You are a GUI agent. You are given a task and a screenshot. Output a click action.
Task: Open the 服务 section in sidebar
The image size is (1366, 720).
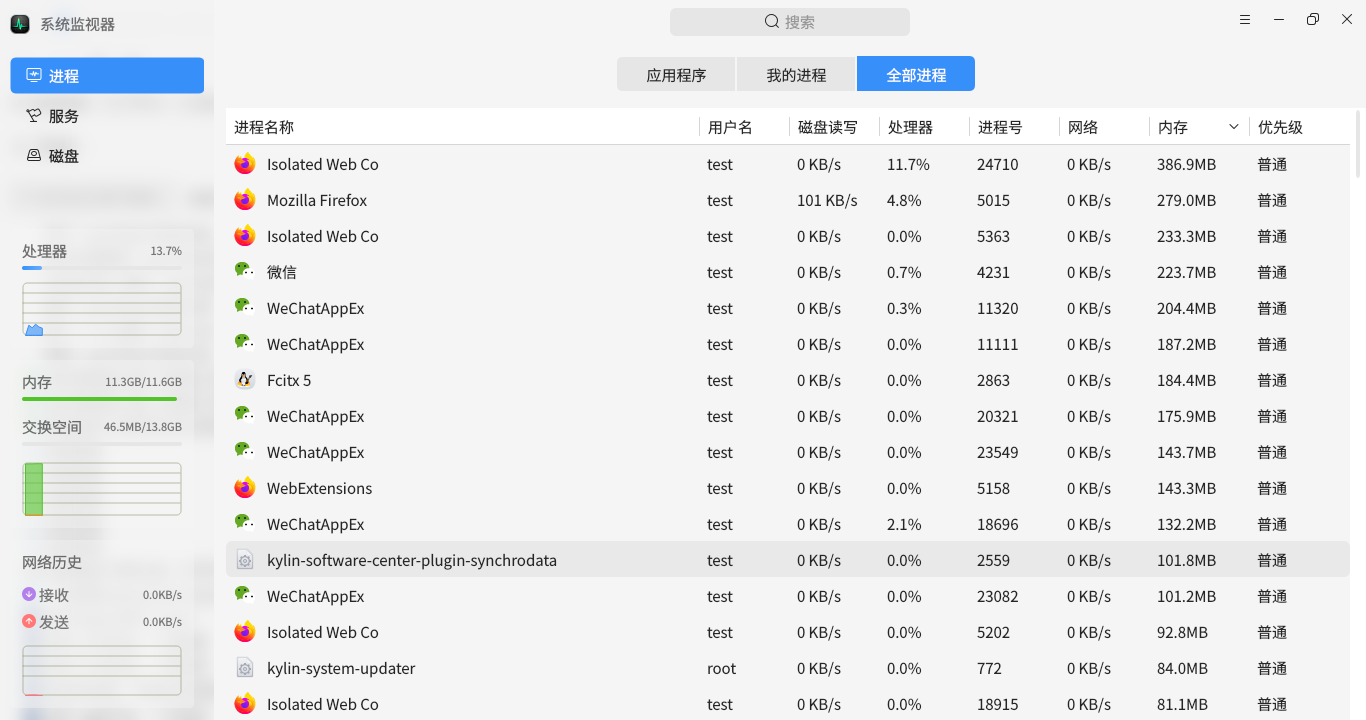tap(107, 116)
